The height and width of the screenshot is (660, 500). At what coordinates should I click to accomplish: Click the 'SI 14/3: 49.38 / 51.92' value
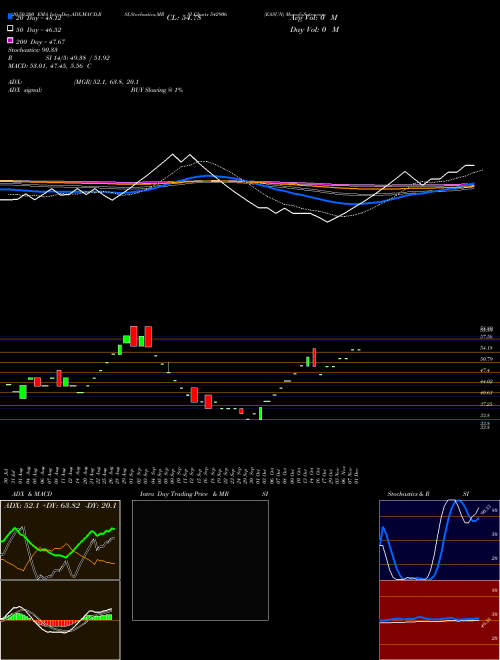click(78, 58)
